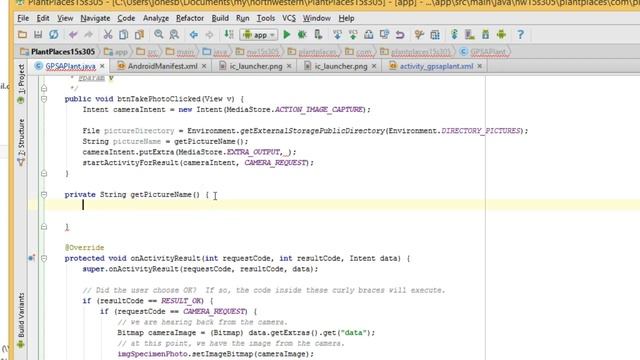This screenshot has width=640, height=360.
Task: Click fold marker at btnTakePhotoClicked closing brace
Action: 44,173
